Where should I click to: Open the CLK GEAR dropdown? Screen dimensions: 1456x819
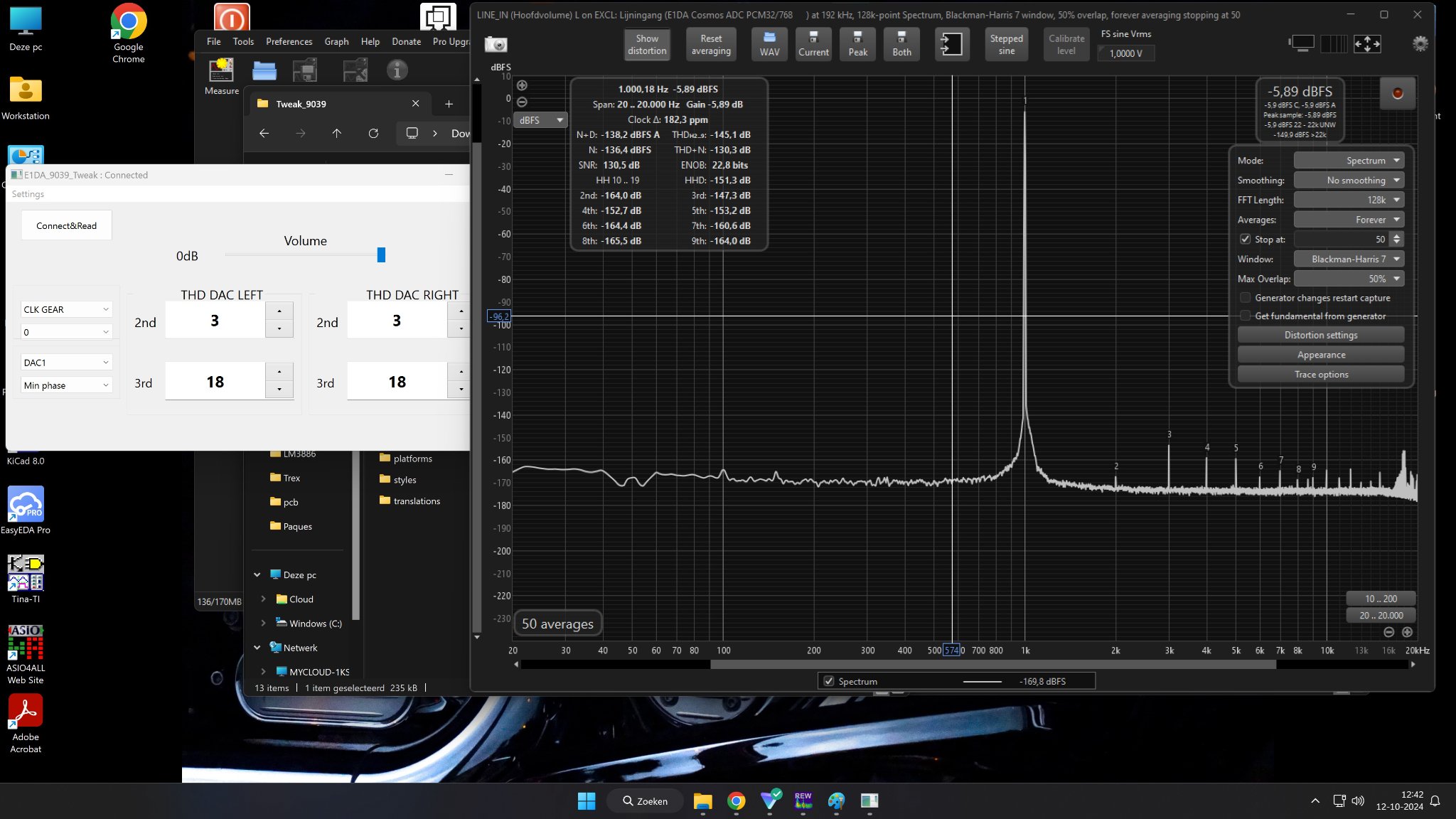click(66, 309)
